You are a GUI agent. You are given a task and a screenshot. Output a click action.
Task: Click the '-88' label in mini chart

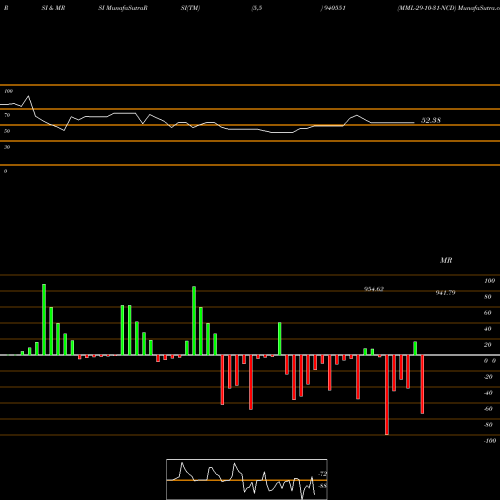(x=323, y=486)
